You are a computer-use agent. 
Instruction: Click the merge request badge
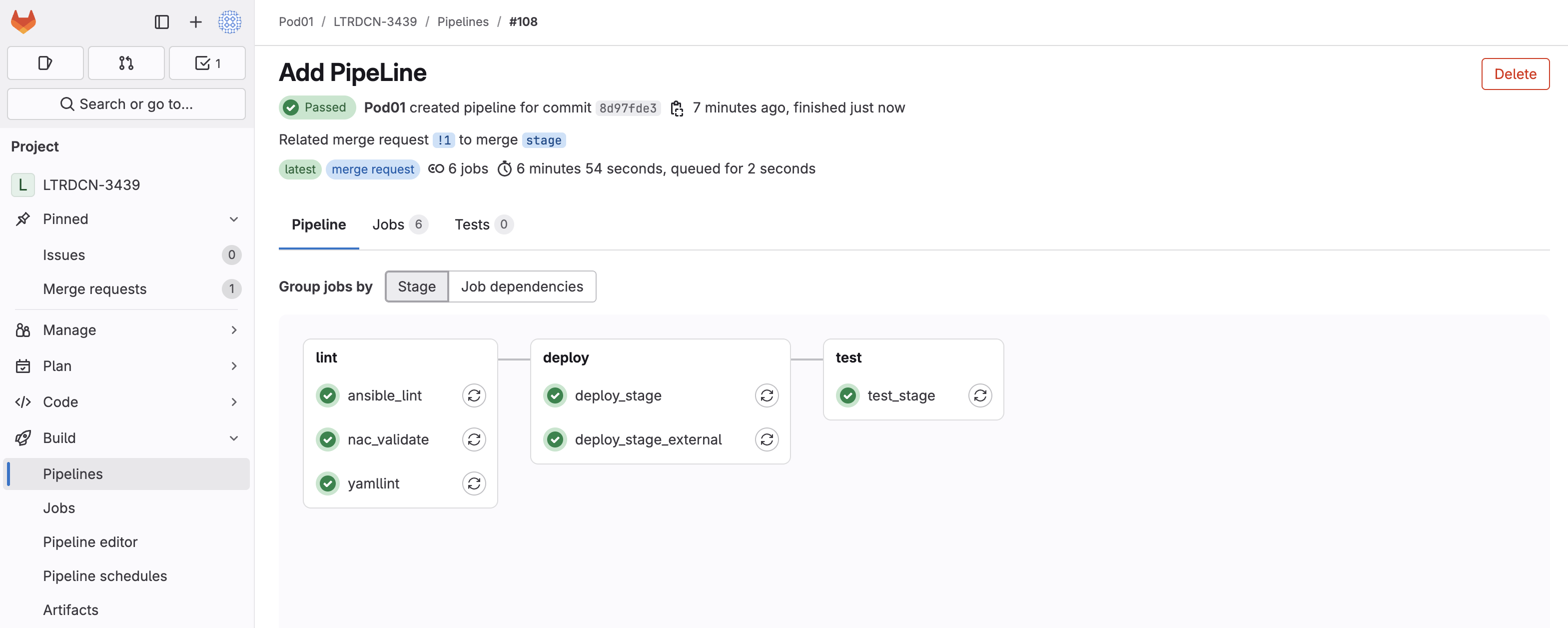click(373, 169)
